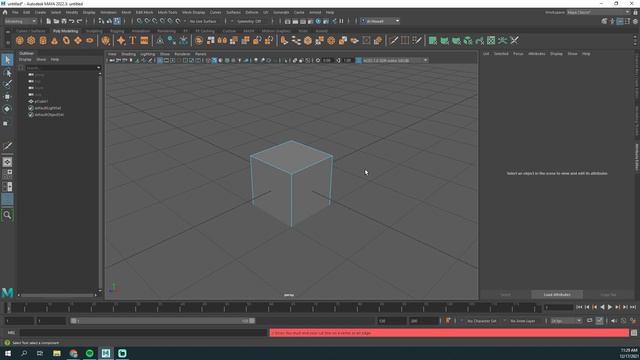This screenshot has width=640, height=360.
Task: Switch to the Sculpting shelf tab
Action: tap(94, 31)
